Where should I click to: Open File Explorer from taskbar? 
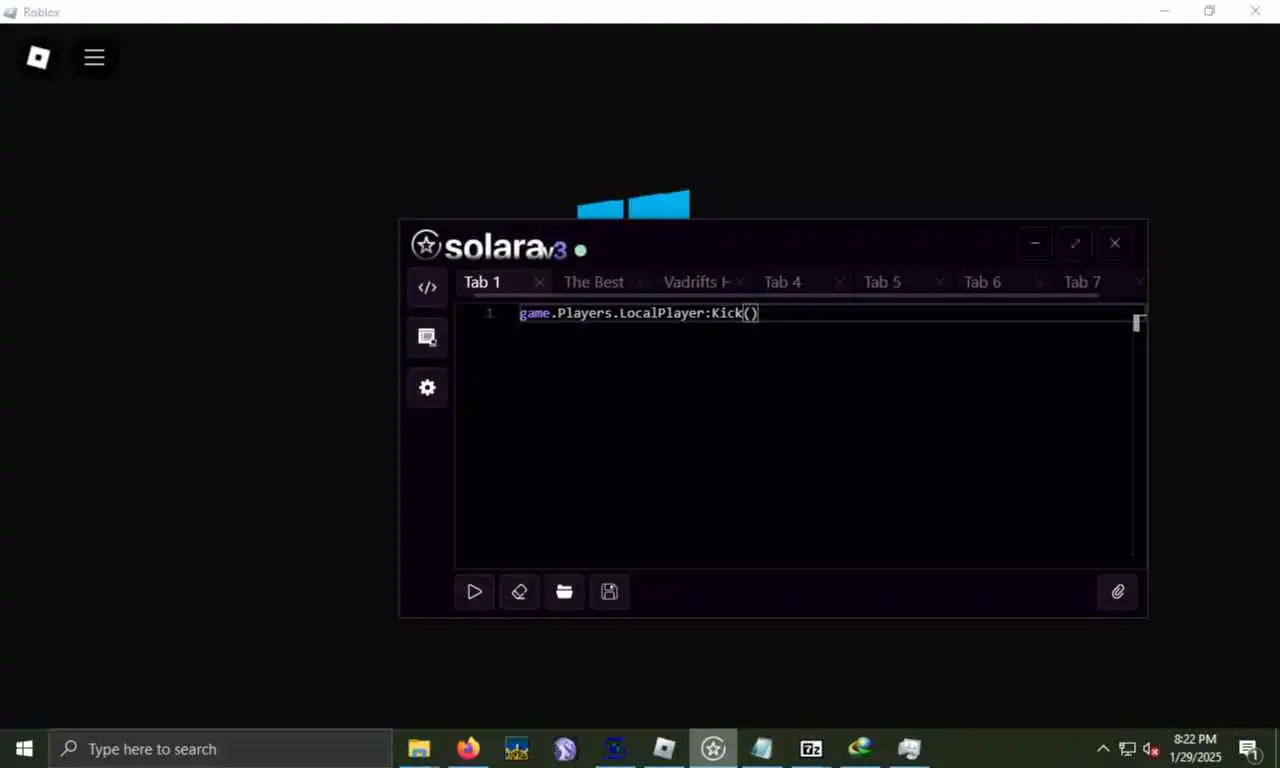click(419, 748)
